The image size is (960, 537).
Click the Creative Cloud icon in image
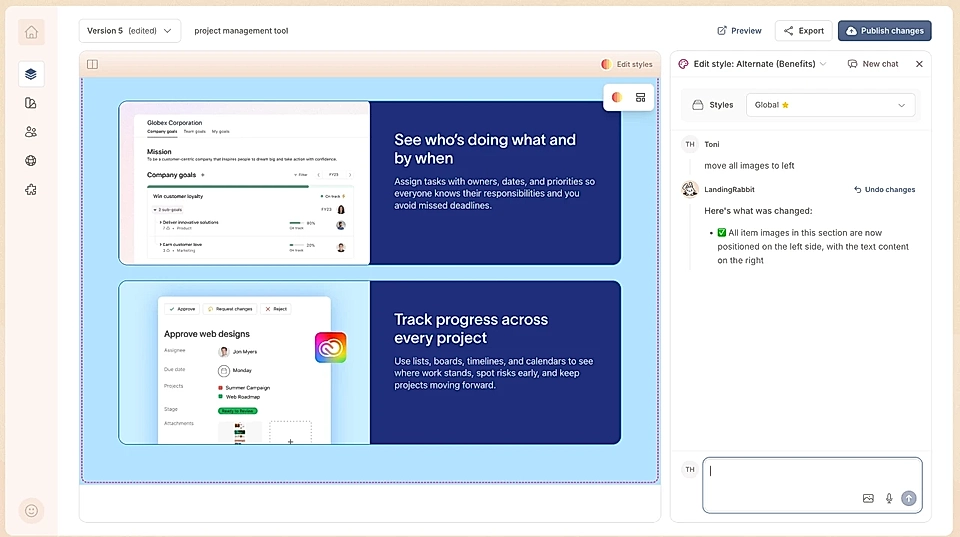331,347
